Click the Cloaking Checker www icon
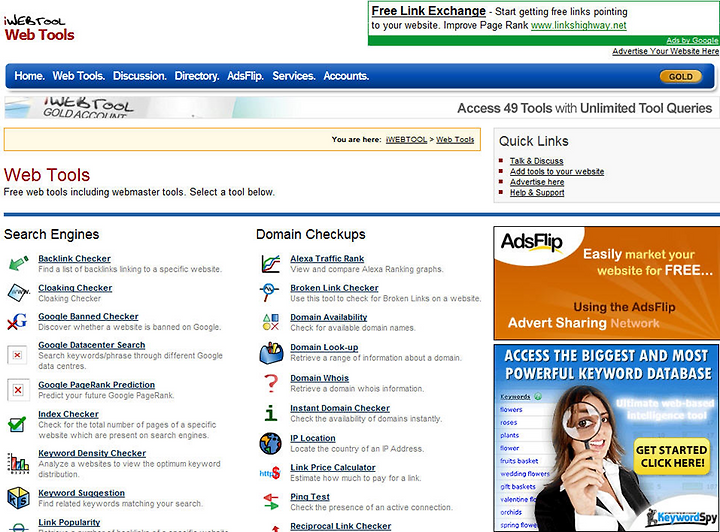This screenshot has height=532, width=720. tap(18, 292)
